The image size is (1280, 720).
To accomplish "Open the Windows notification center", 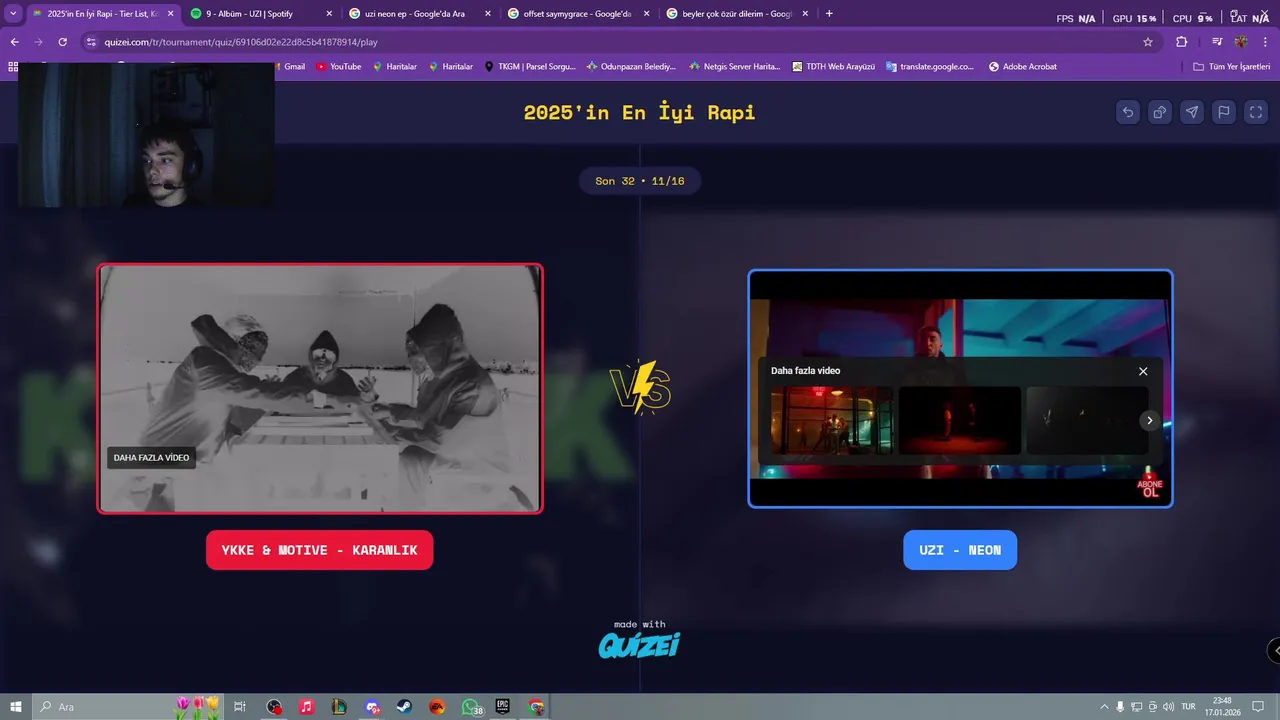I will click(x=1259, y=707).
